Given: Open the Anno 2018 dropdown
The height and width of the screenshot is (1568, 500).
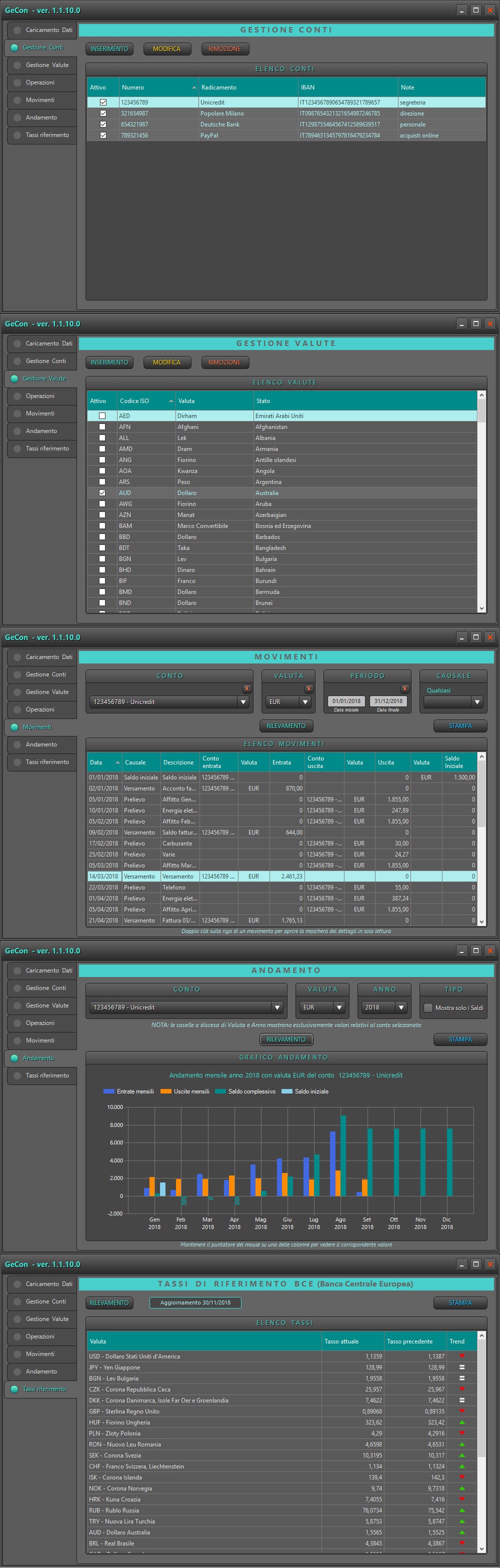Looking at the screenshot, I should 400,1007.
